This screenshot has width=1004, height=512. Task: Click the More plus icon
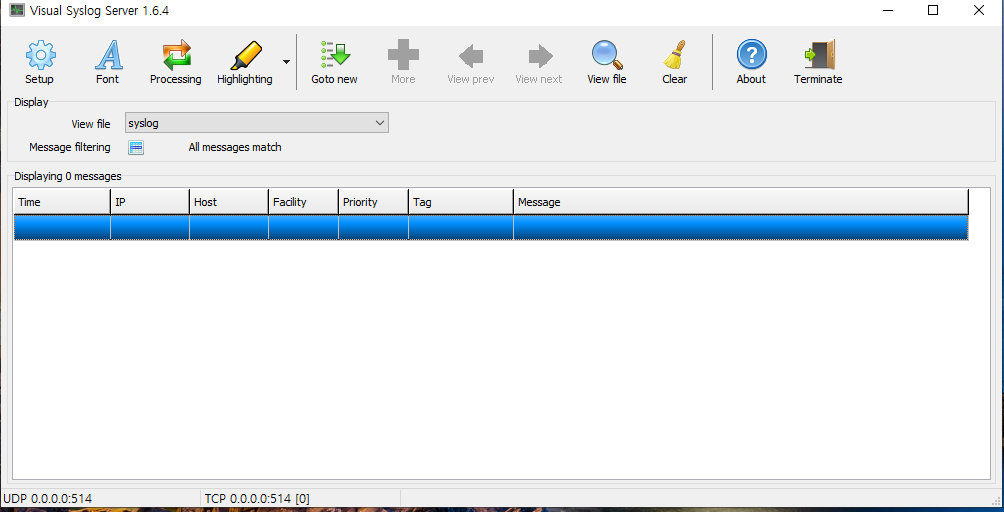click(403, 56)
